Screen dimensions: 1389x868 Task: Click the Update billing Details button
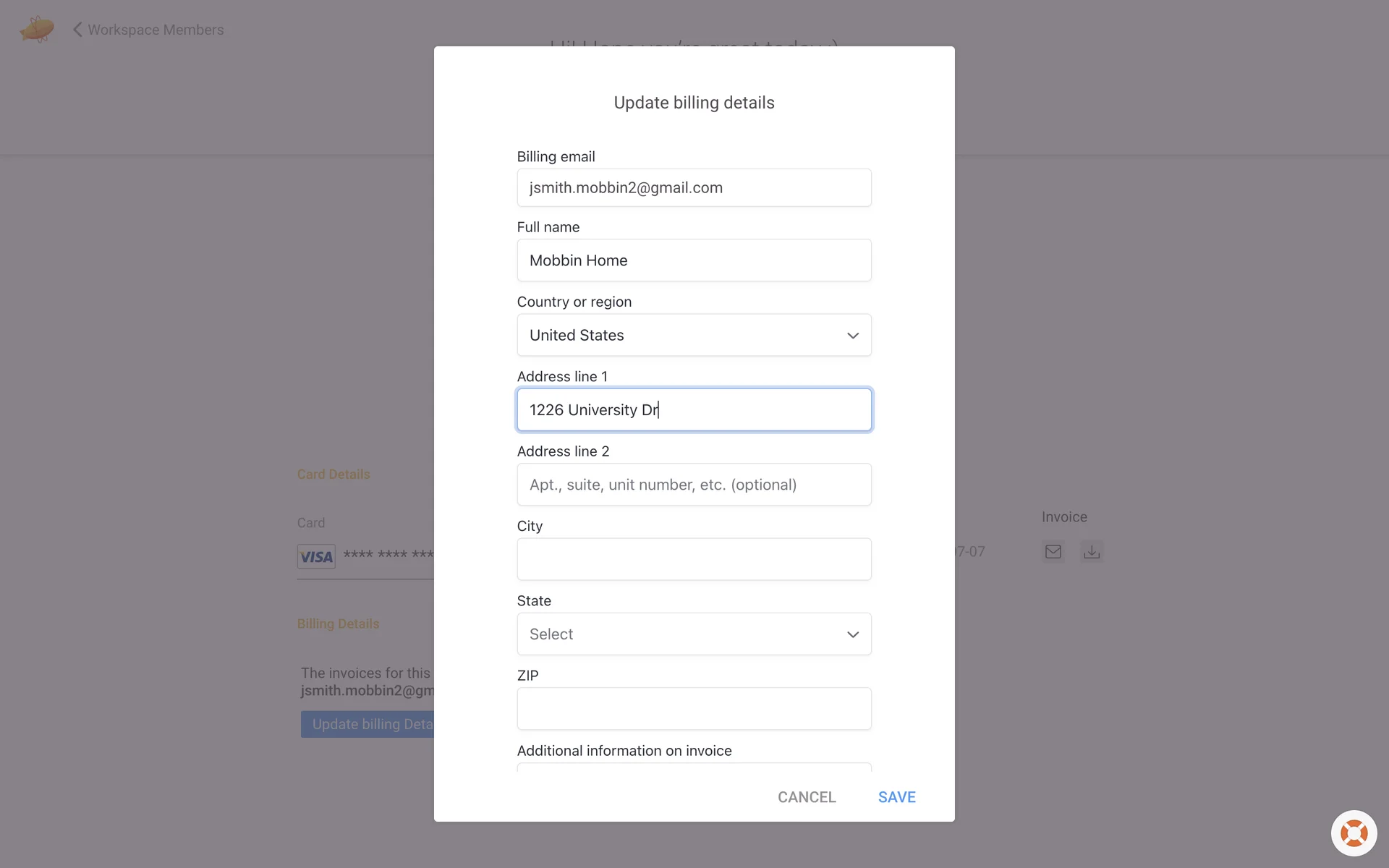(x=368, y=724)
